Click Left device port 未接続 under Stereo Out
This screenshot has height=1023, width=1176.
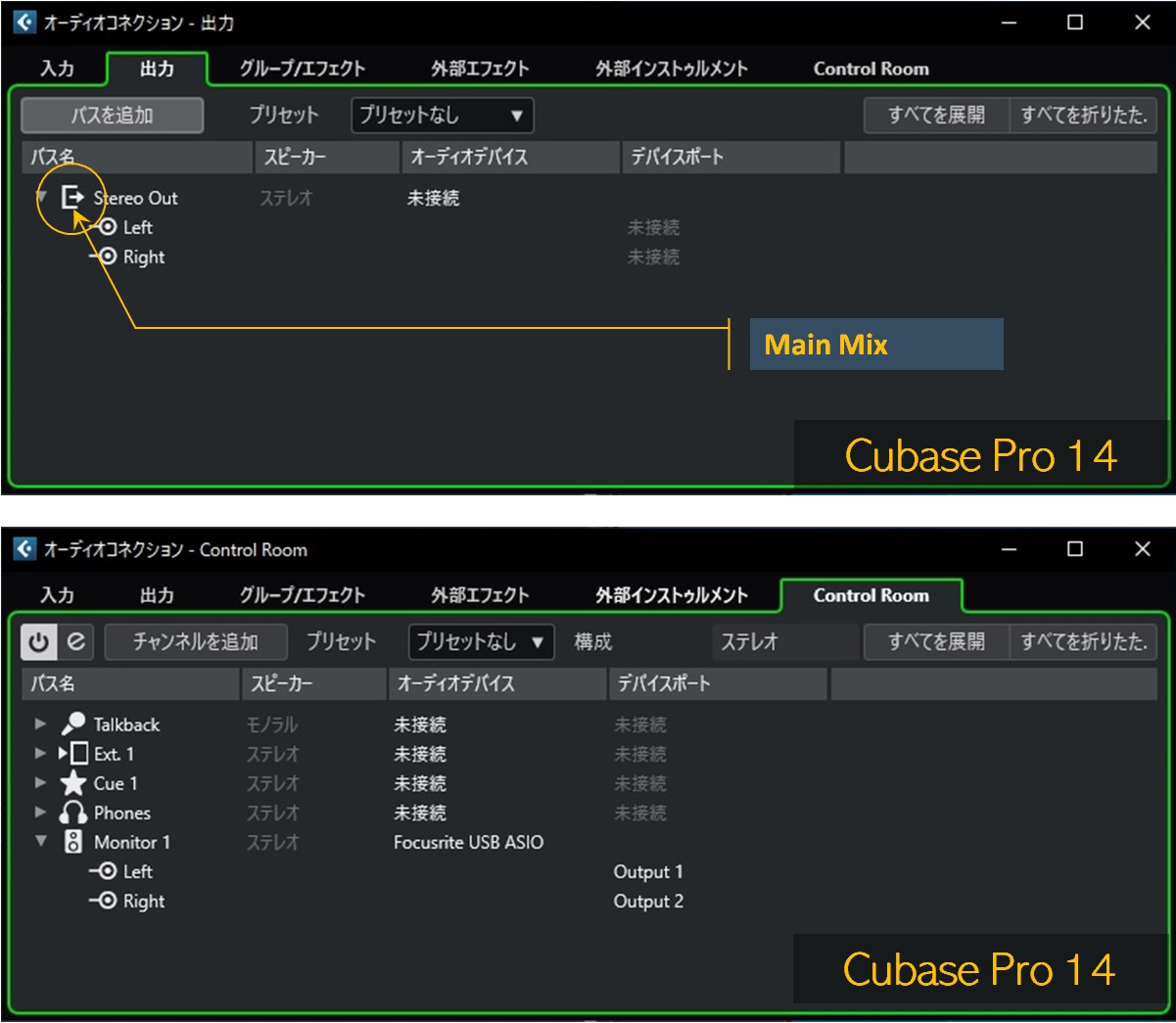click(653, 227)
